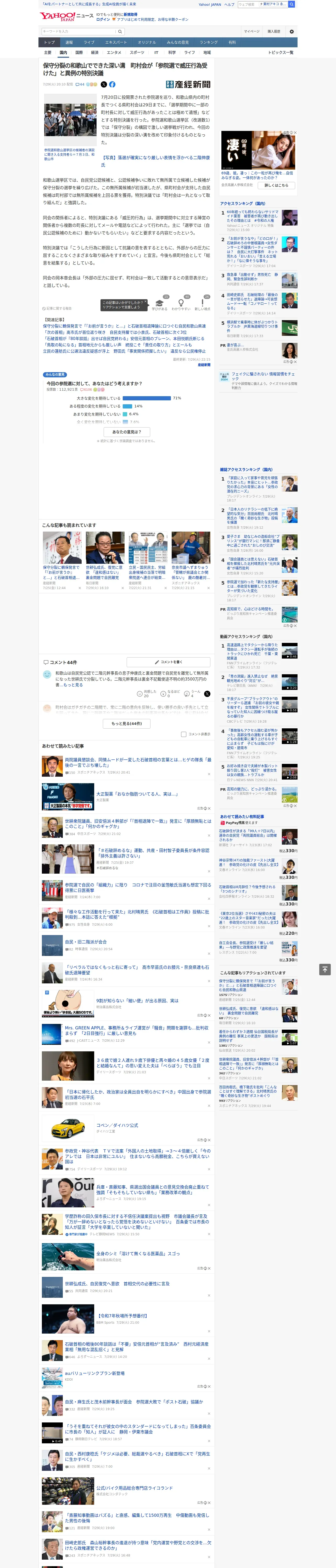This screenshot has width=336, height=1568.
Task: Open トピックス一覧 link
Action: [x=281, y=52]
